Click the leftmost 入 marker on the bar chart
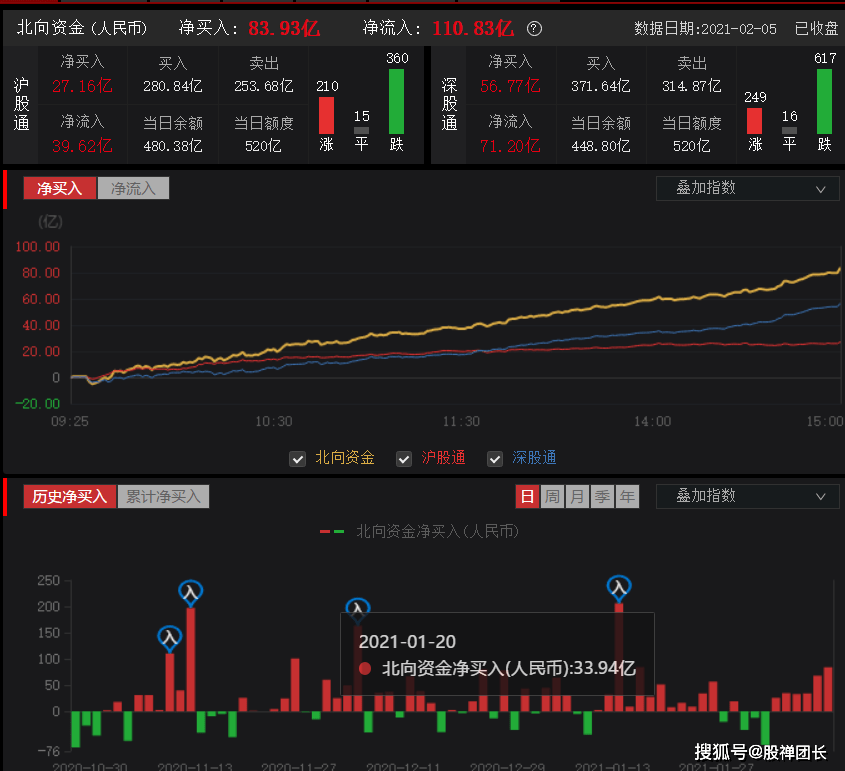 click(x=170, y=636)
